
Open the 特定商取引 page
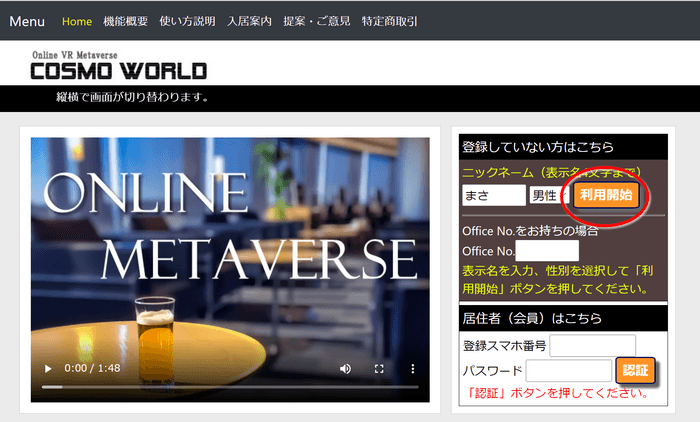pyautogui.click(x=390, y=21)
